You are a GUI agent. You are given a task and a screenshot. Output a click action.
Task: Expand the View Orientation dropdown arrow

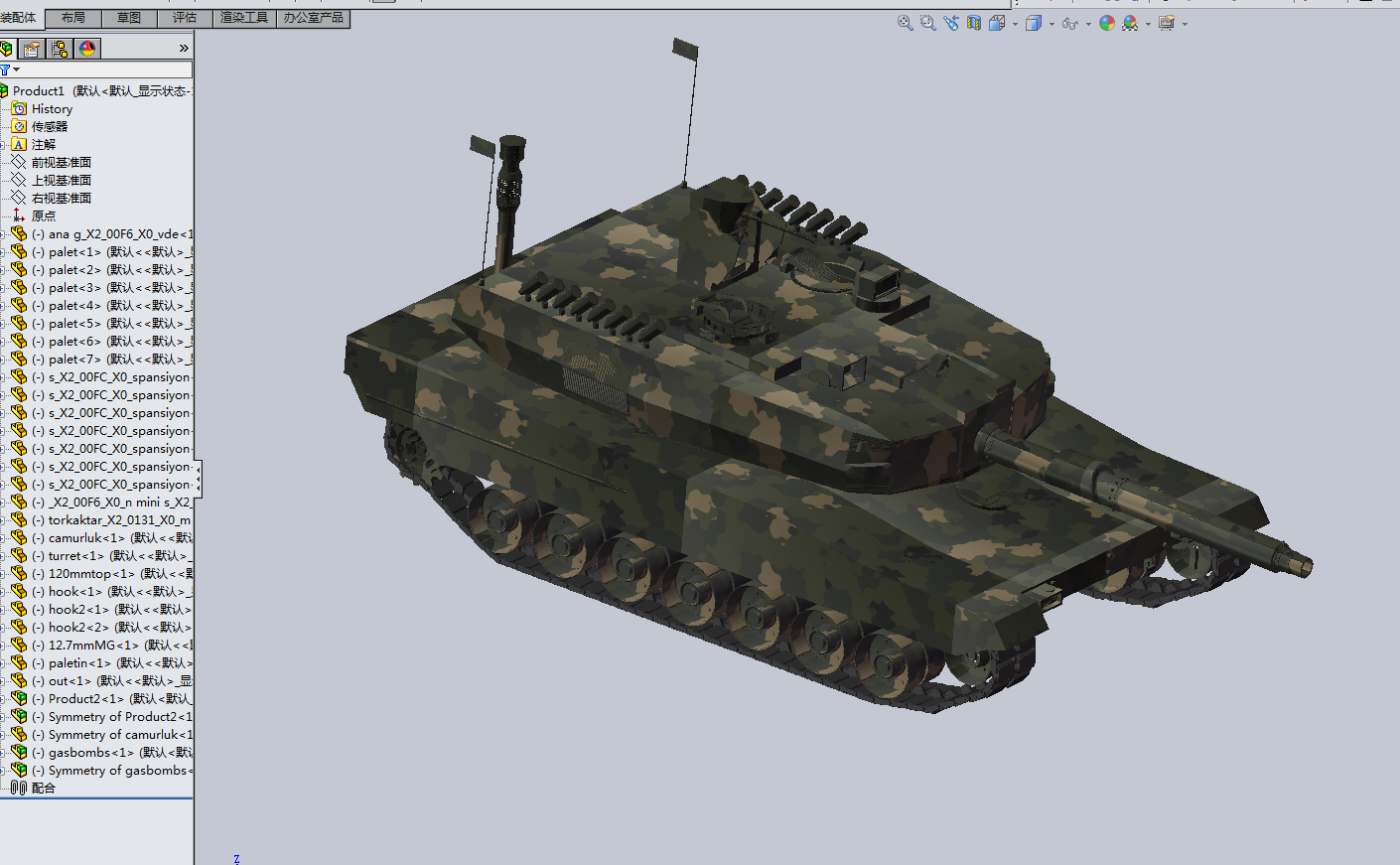coord(1015,24)
